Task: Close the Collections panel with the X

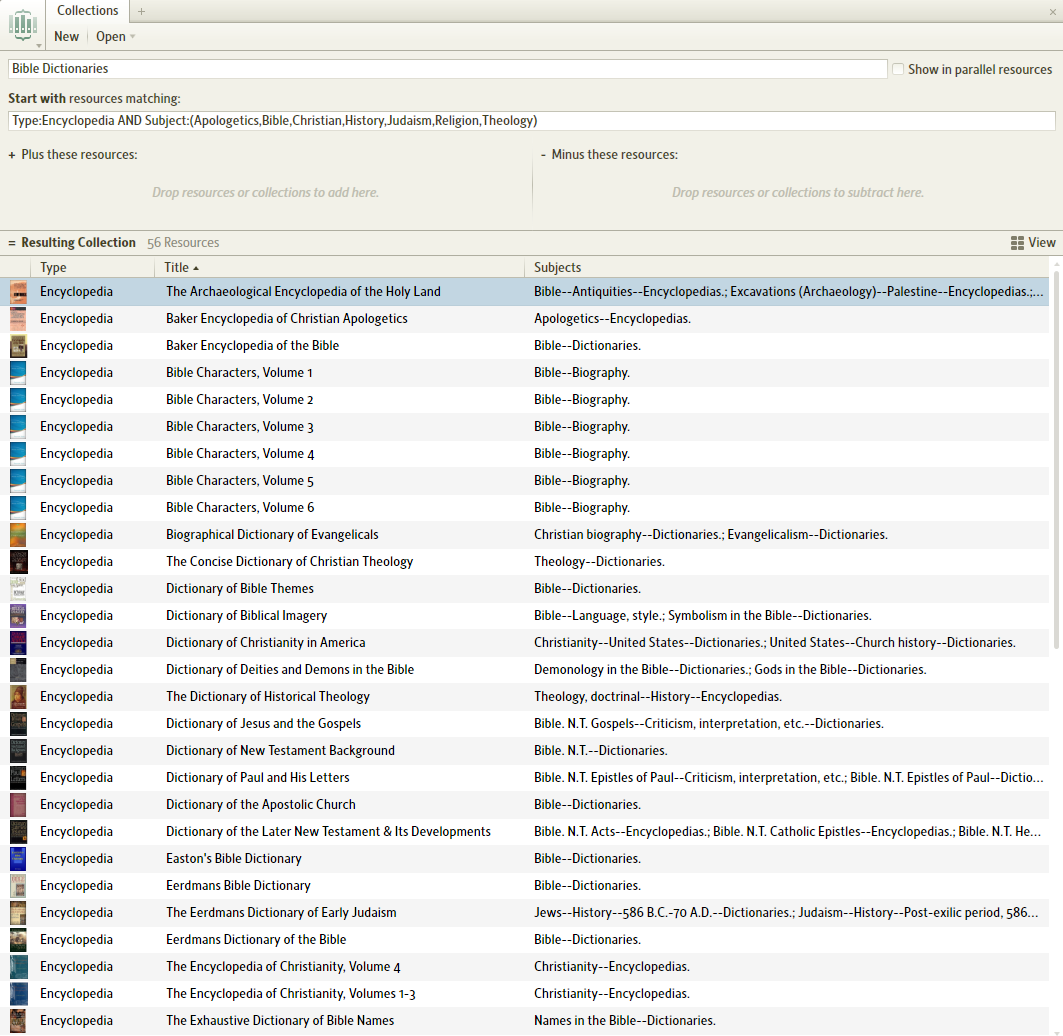Action: 1053,12
